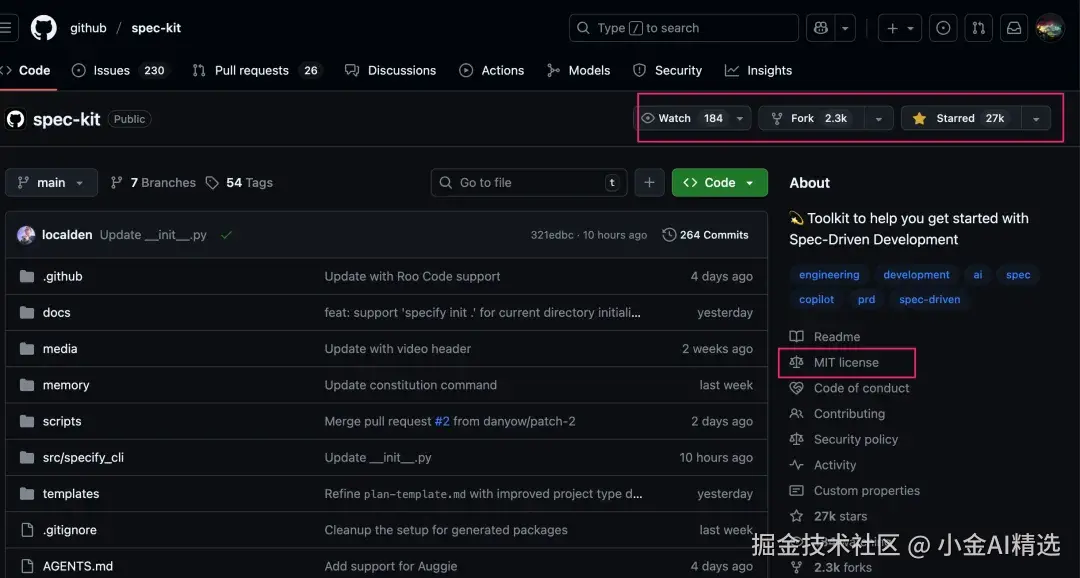Open Copilot chat icon in header
This screenshot has width=1080, height=578.
[820, 28]
